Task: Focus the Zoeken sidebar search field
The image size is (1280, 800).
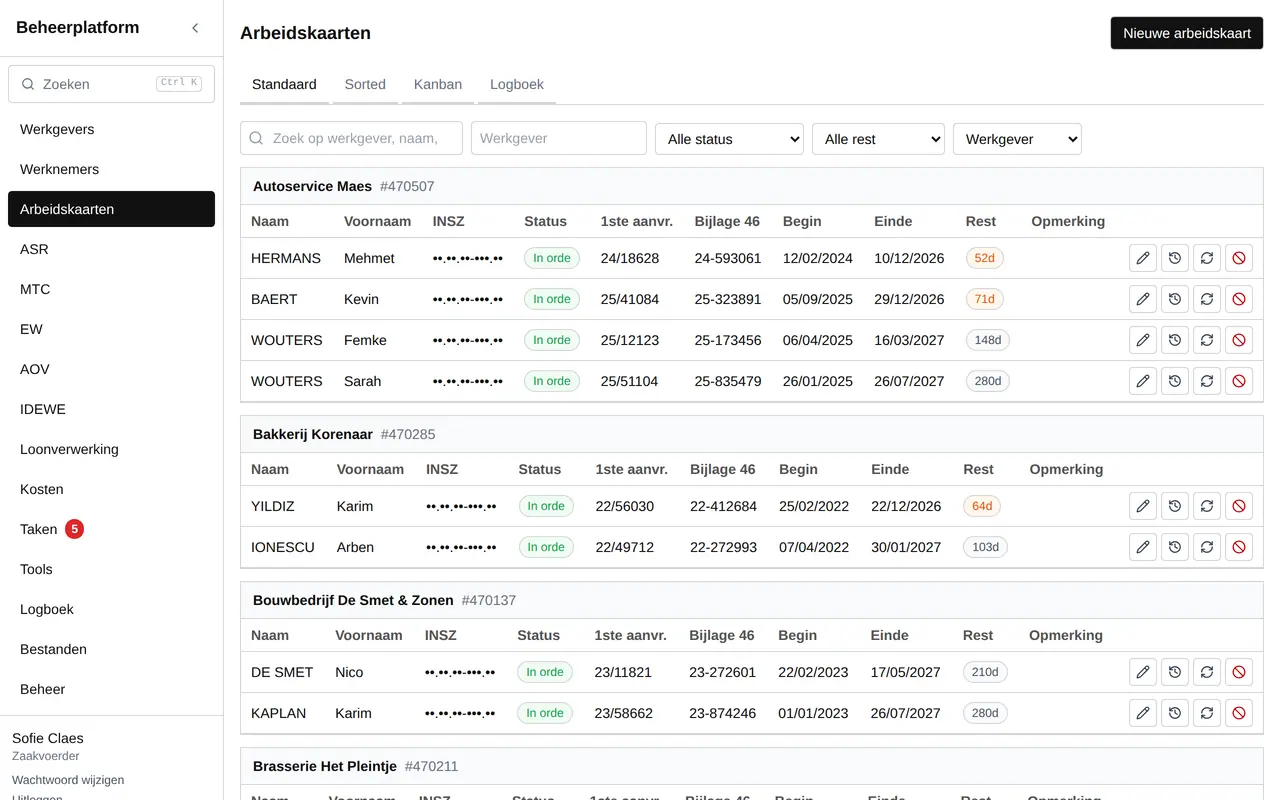Action: click(x=111, y=84)
